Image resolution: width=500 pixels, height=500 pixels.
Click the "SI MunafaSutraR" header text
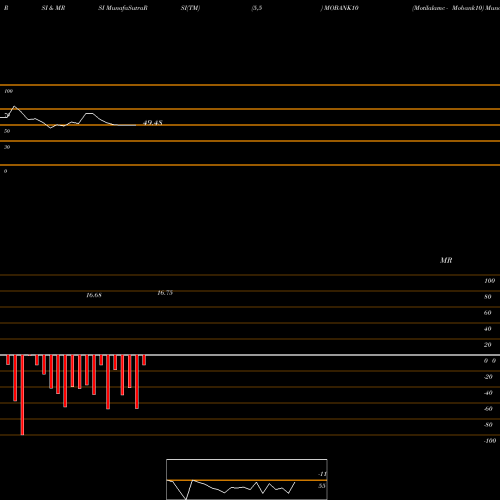[x=123, y=8]
